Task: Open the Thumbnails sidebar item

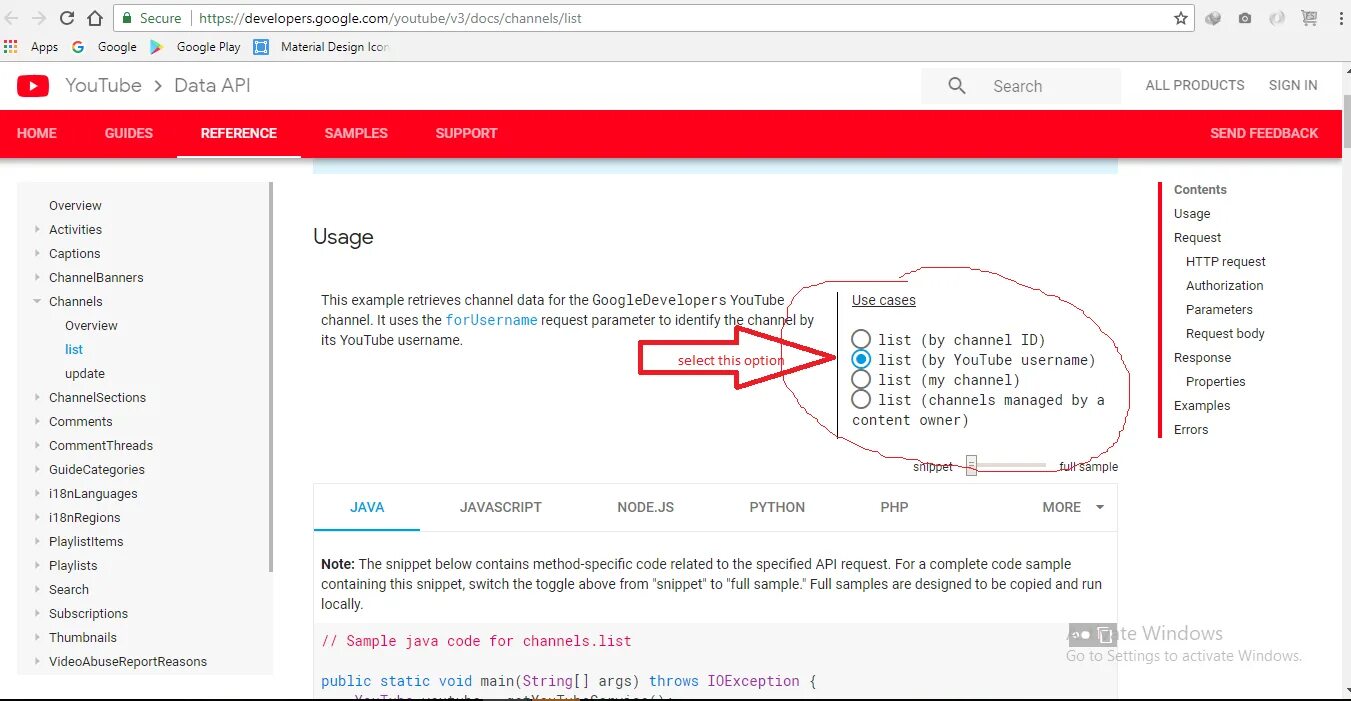Action: 83,637
